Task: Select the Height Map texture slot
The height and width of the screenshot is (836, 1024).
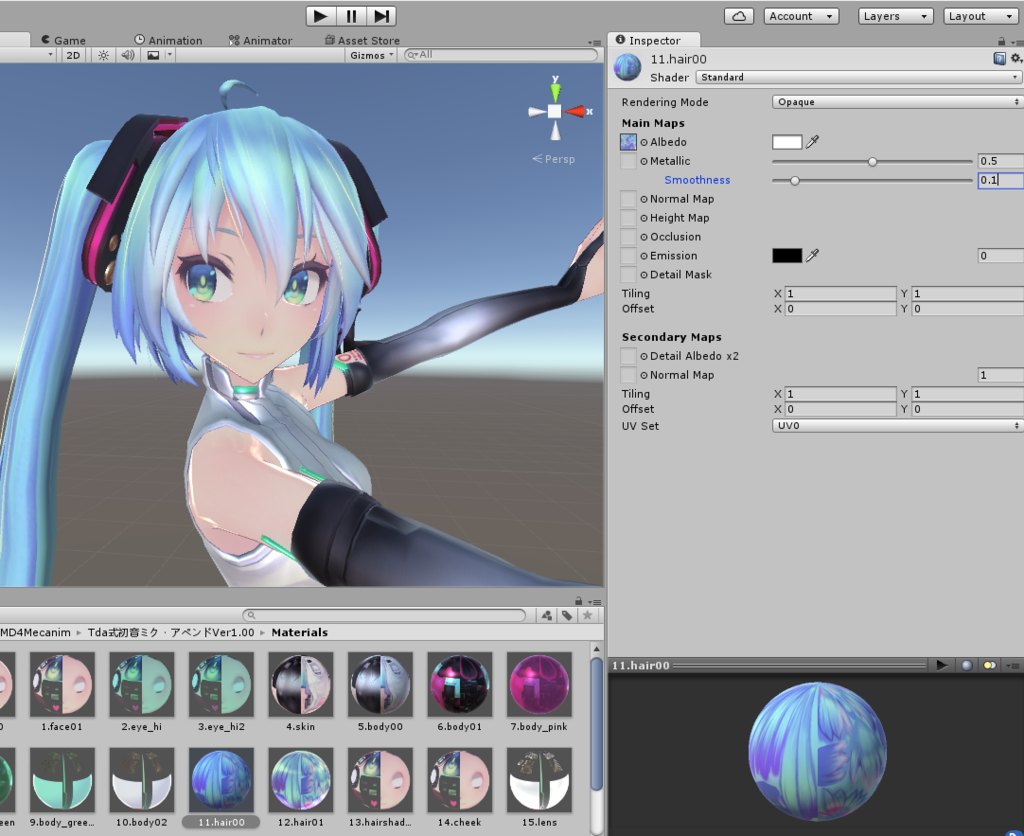Action: (x=628, y=217)
